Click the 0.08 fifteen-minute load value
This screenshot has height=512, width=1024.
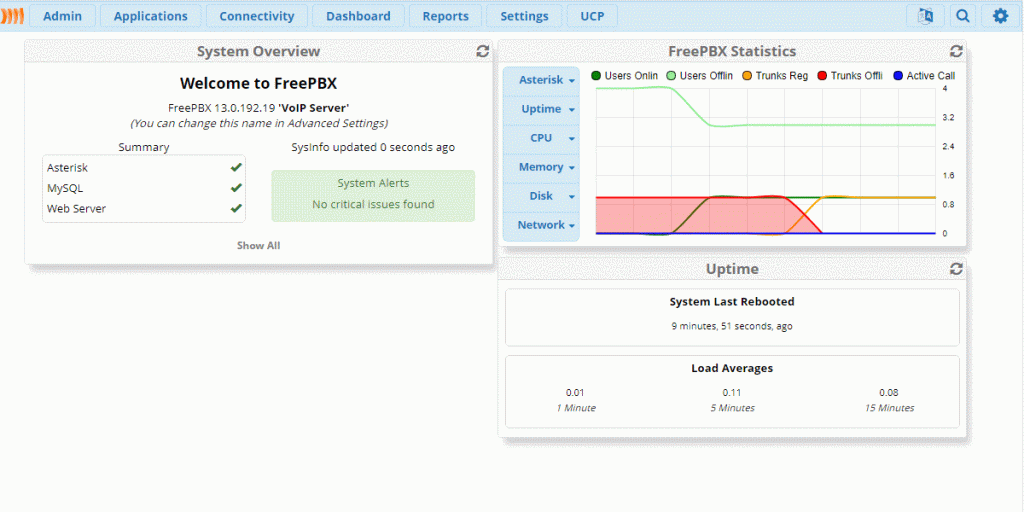pos(889,392)
